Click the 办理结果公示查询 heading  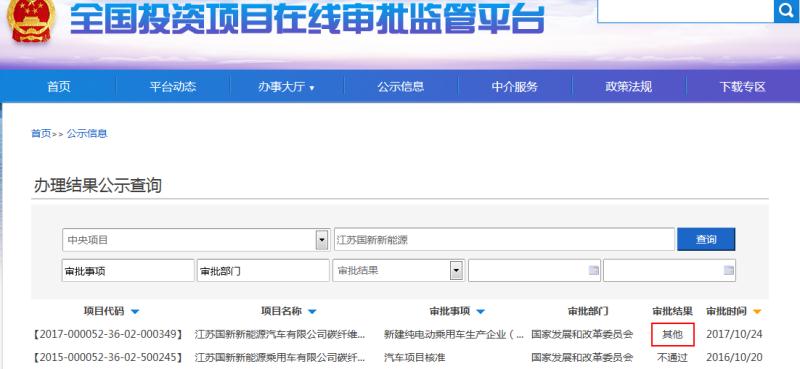97,186
